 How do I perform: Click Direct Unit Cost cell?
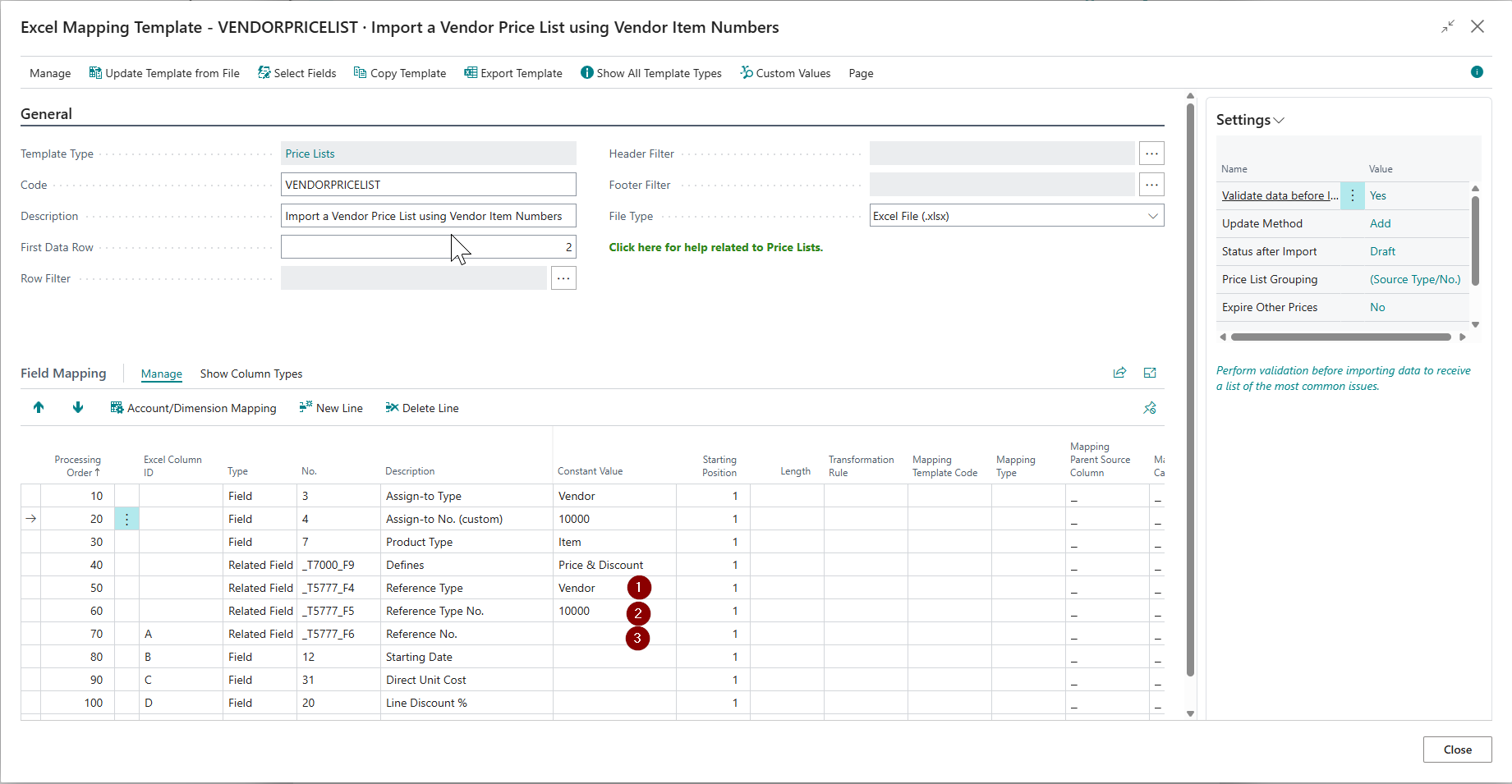pyautogui.click(x=466, y=680)
